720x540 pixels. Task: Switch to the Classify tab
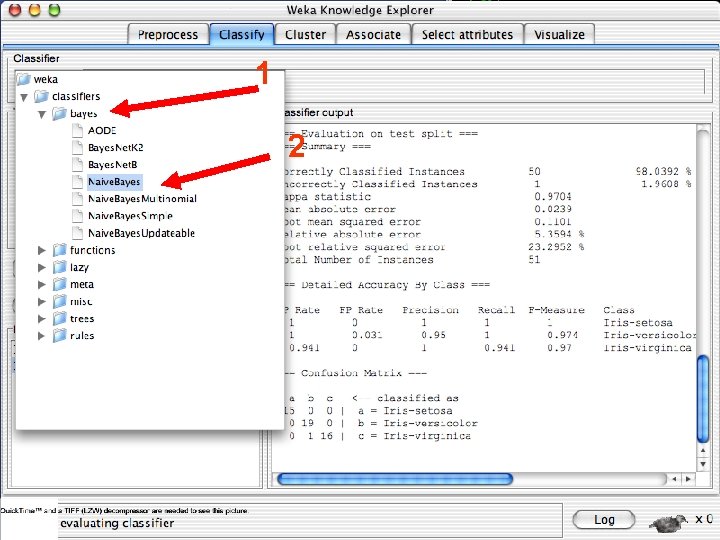click(x=242, y=35)
